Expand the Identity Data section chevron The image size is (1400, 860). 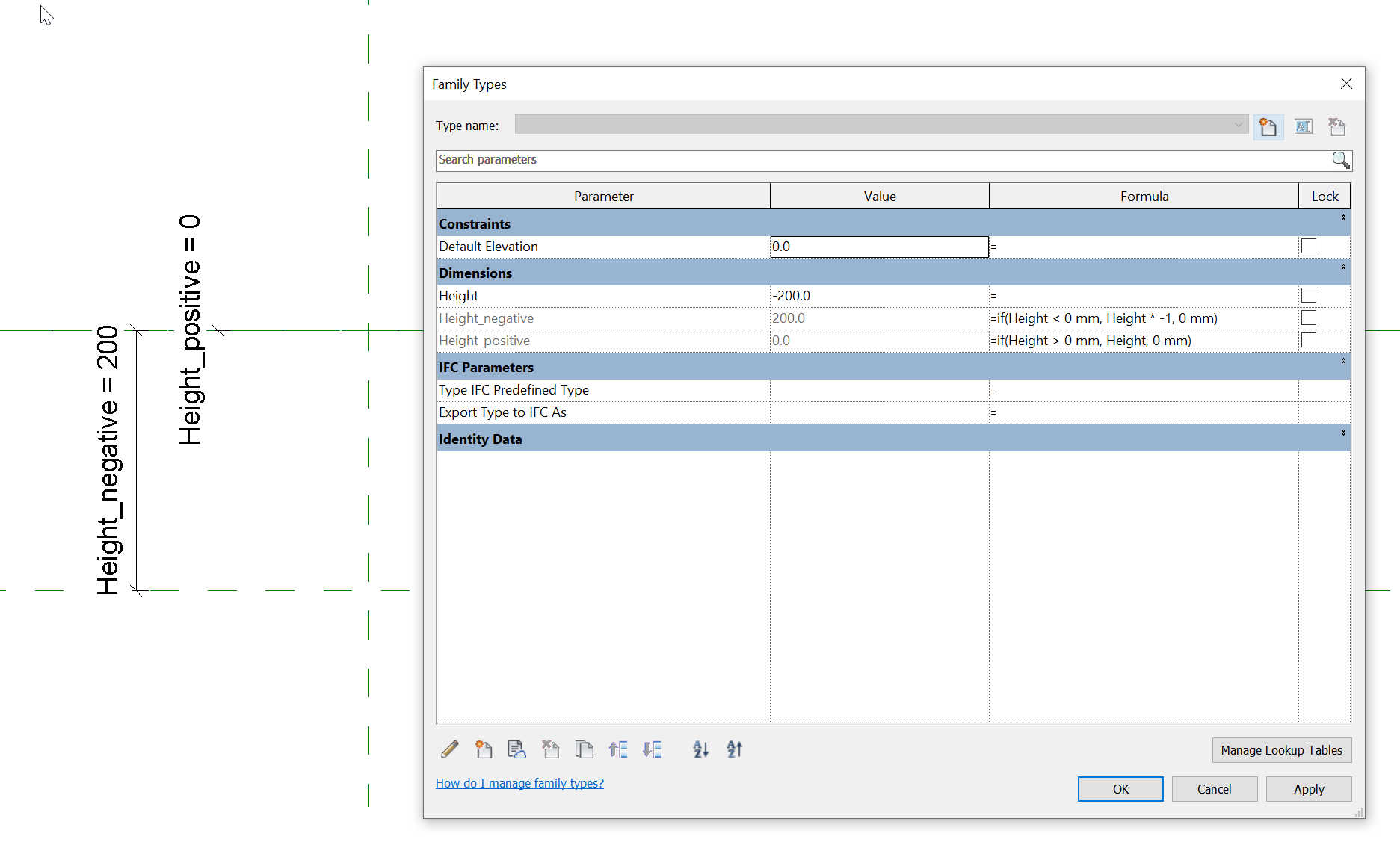[1342, 433]
